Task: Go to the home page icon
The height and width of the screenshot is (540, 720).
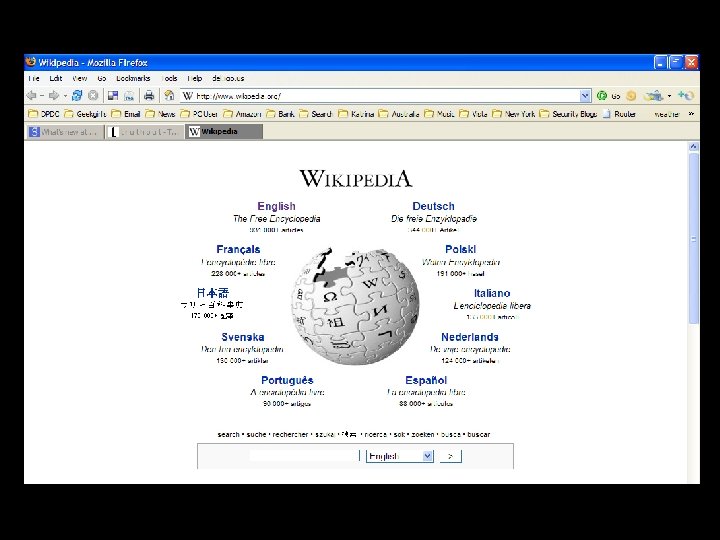Action: point(169,96)
